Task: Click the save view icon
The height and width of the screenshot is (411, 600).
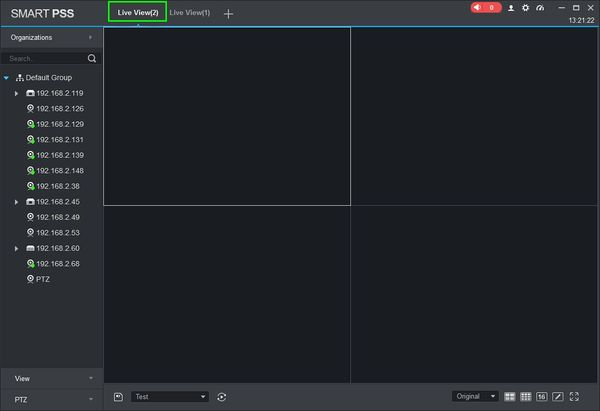Action: pyautogui.click(x=118, y=397)
